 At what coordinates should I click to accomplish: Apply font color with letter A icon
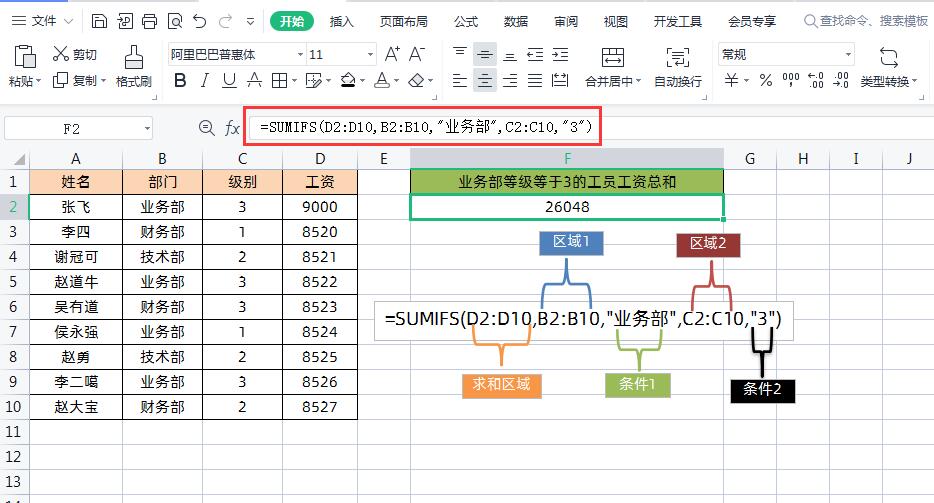(382, 80)
